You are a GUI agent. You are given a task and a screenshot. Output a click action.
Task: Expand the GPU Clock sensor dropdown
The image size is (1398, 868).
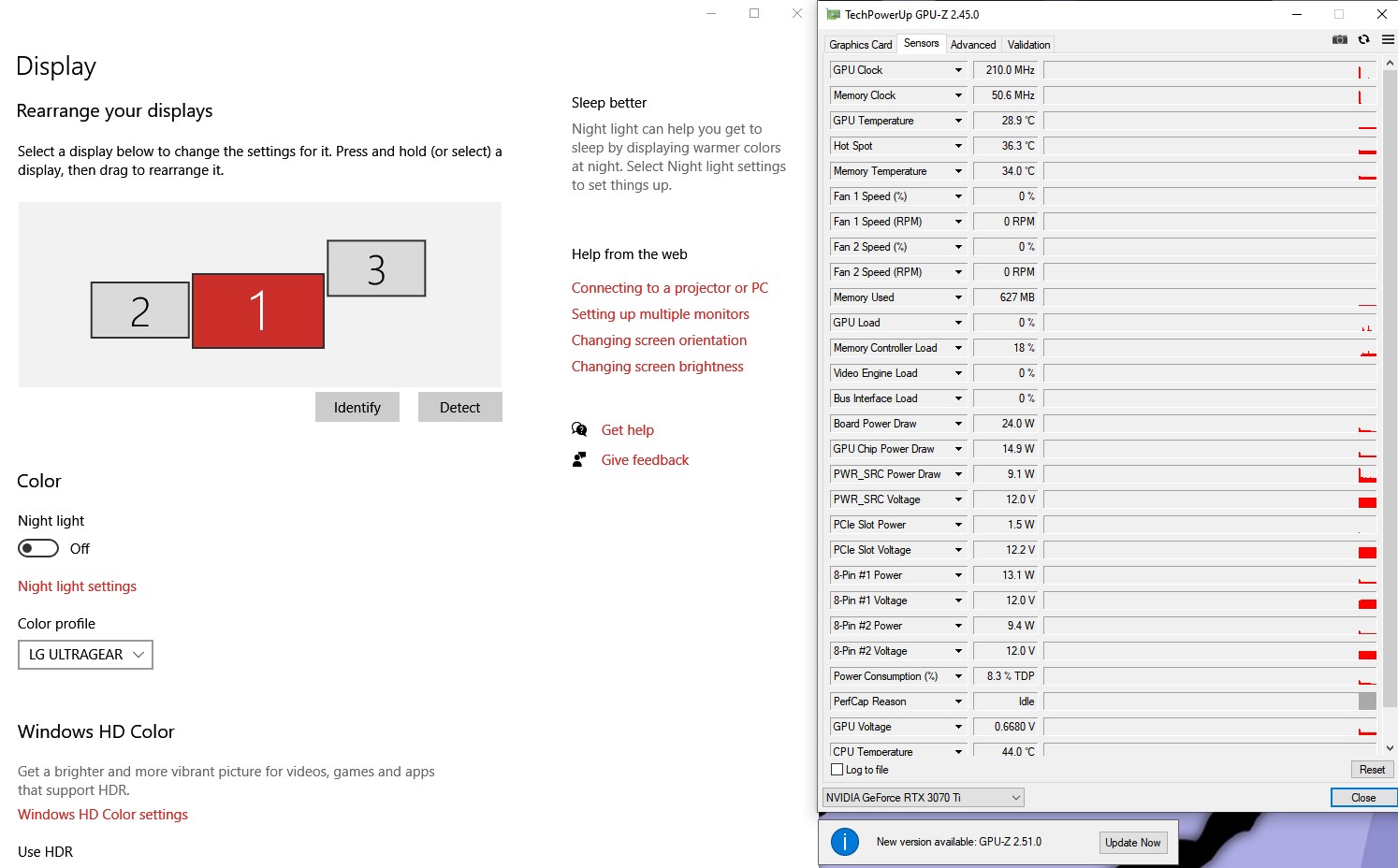[958, 70]
